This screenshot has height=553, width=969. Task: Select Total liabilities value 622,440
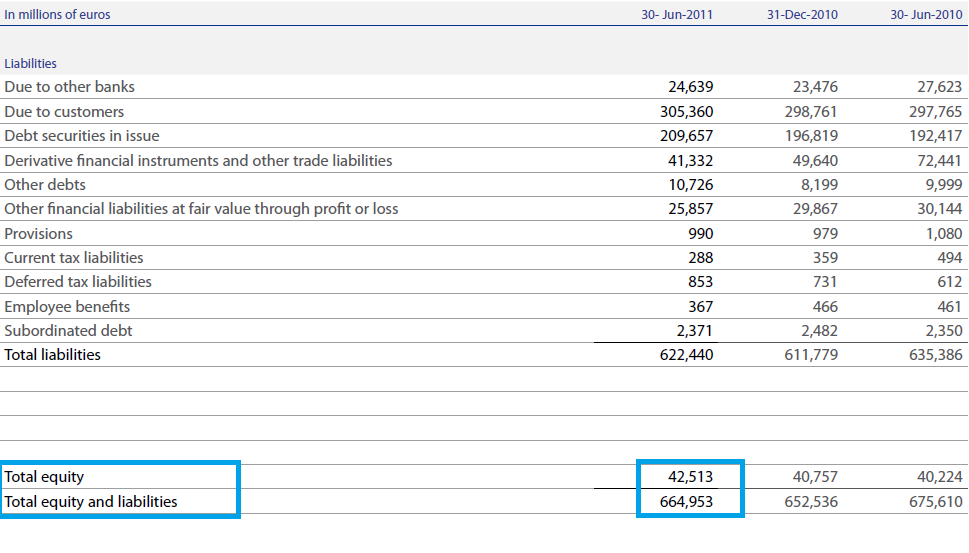click(x=687, y=355)
